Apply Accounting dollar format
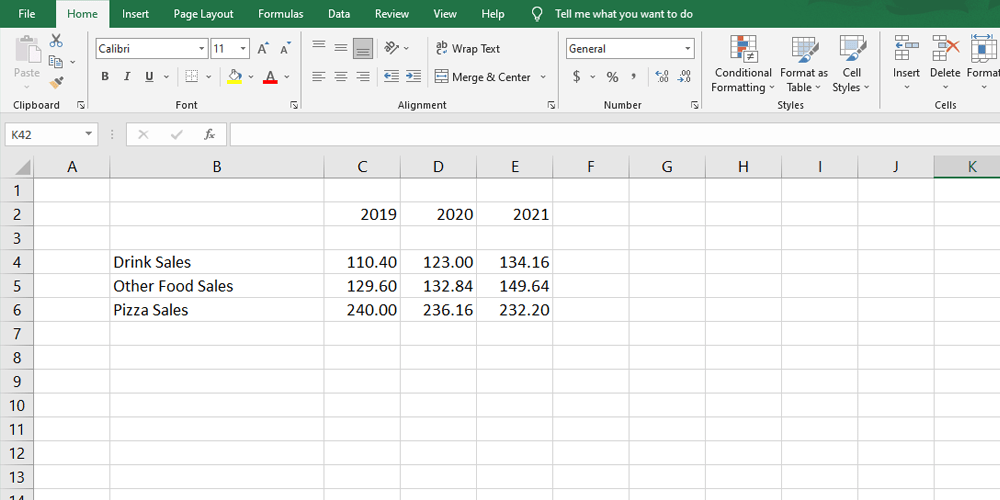1000x500 pixels. click(577, 77)
